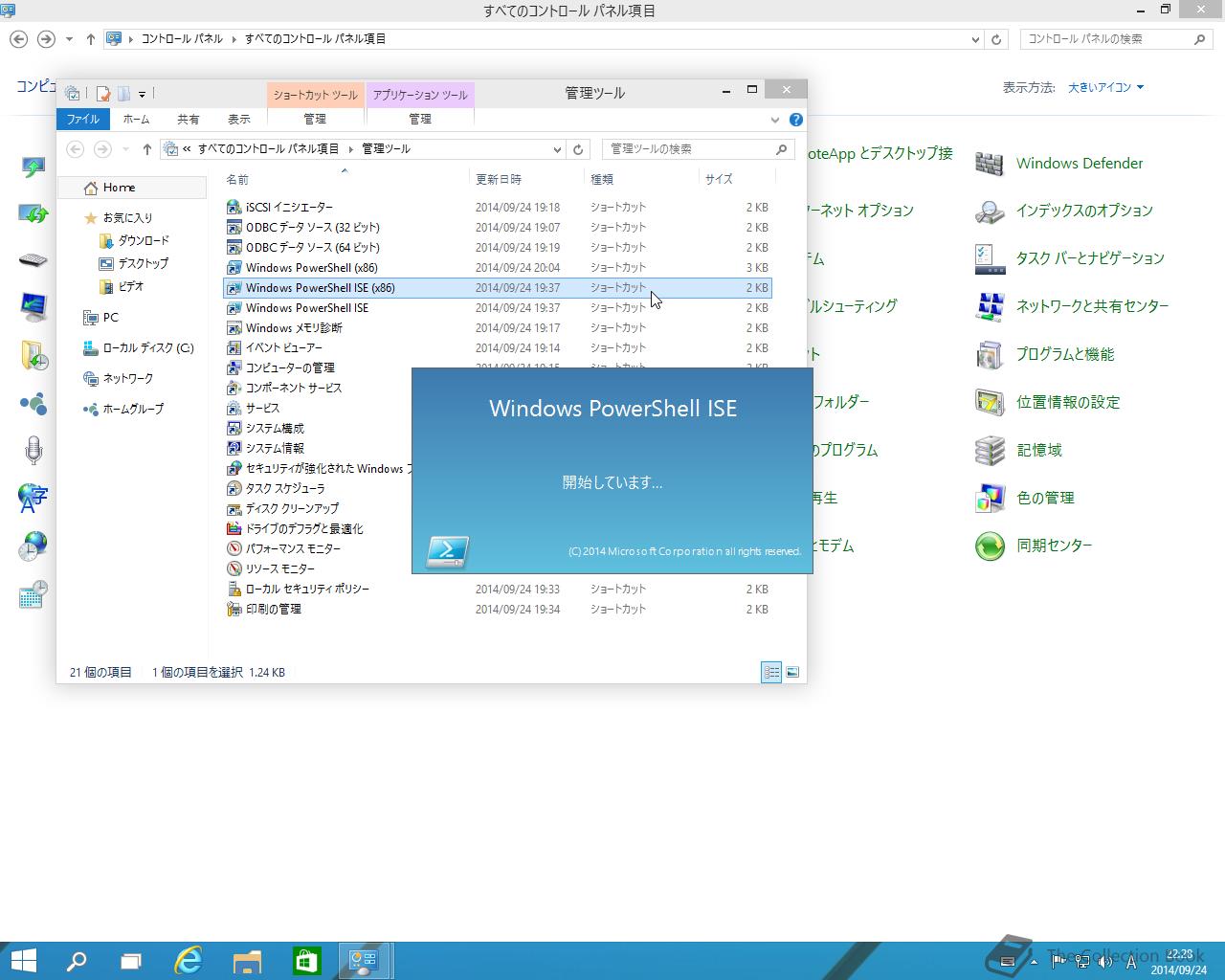
Task: Switch to large icons view layout button
Action: [792, 672]
